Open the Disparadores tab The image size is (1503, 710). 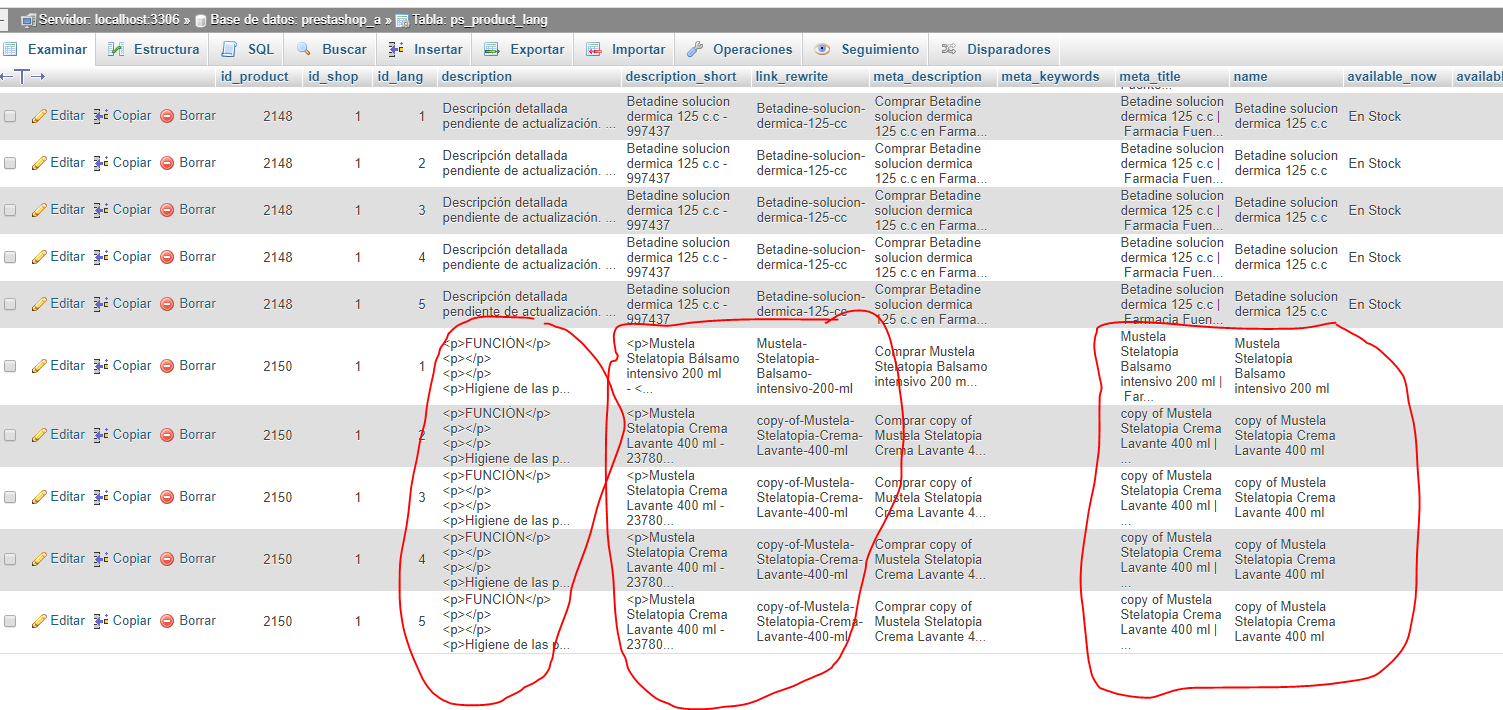point(995,49)
